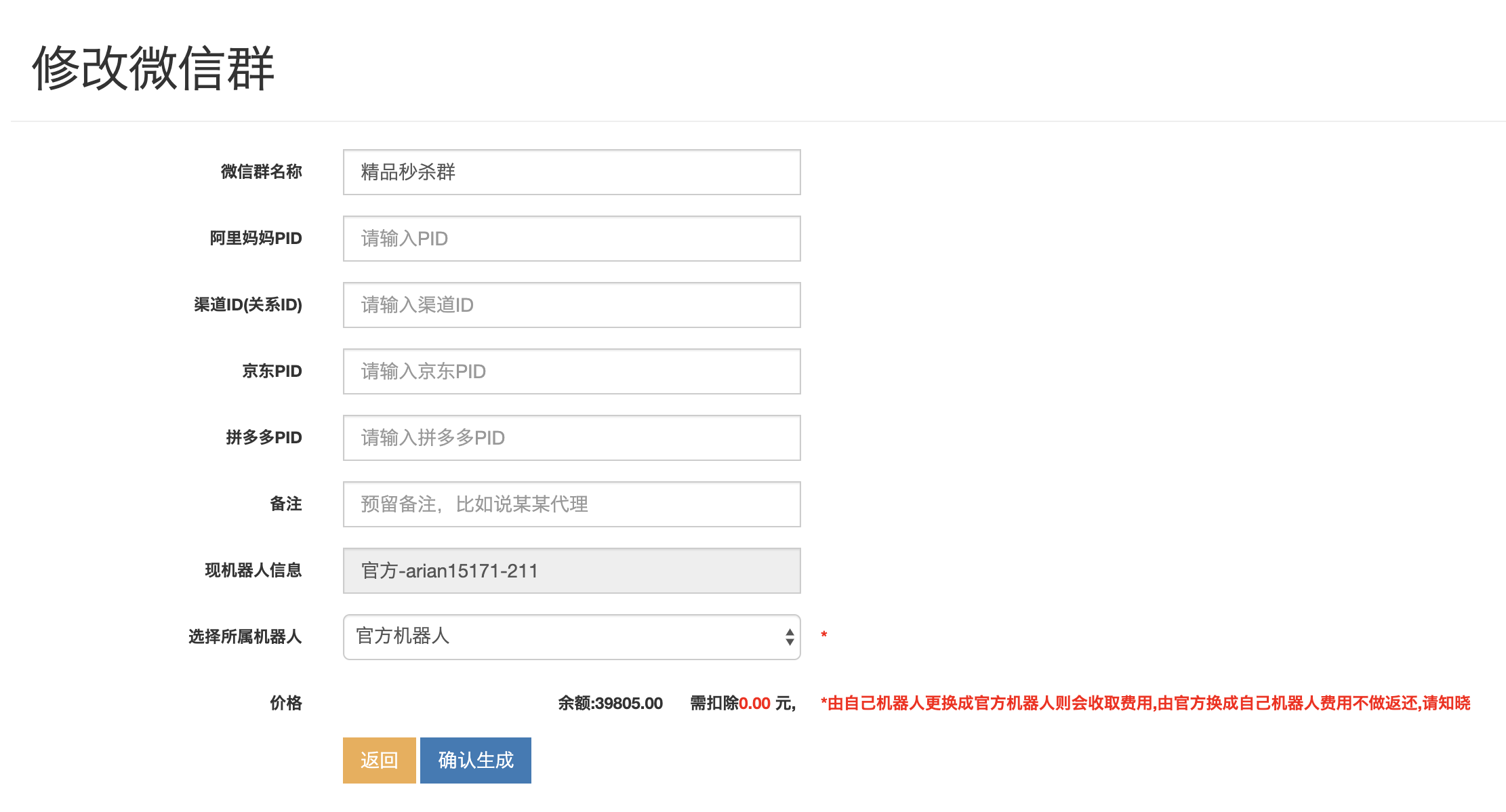
Task: Click the 备注 remark input box
Action: pyautogui.click(x=571, y=504)
